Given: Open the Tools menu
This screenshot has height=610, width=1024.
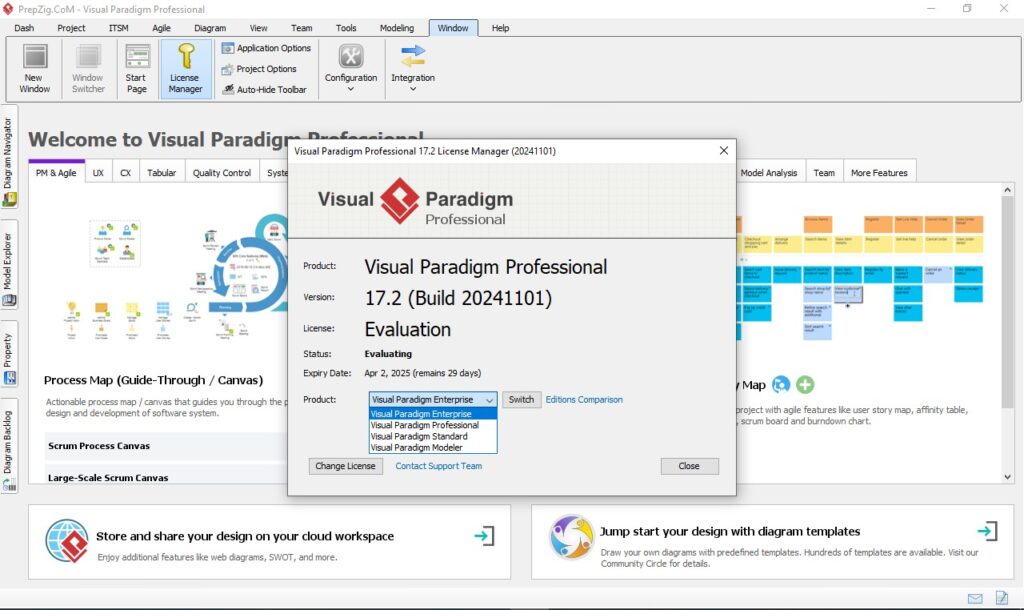Looking at the screenshot, I should click(x=346, y=28).
